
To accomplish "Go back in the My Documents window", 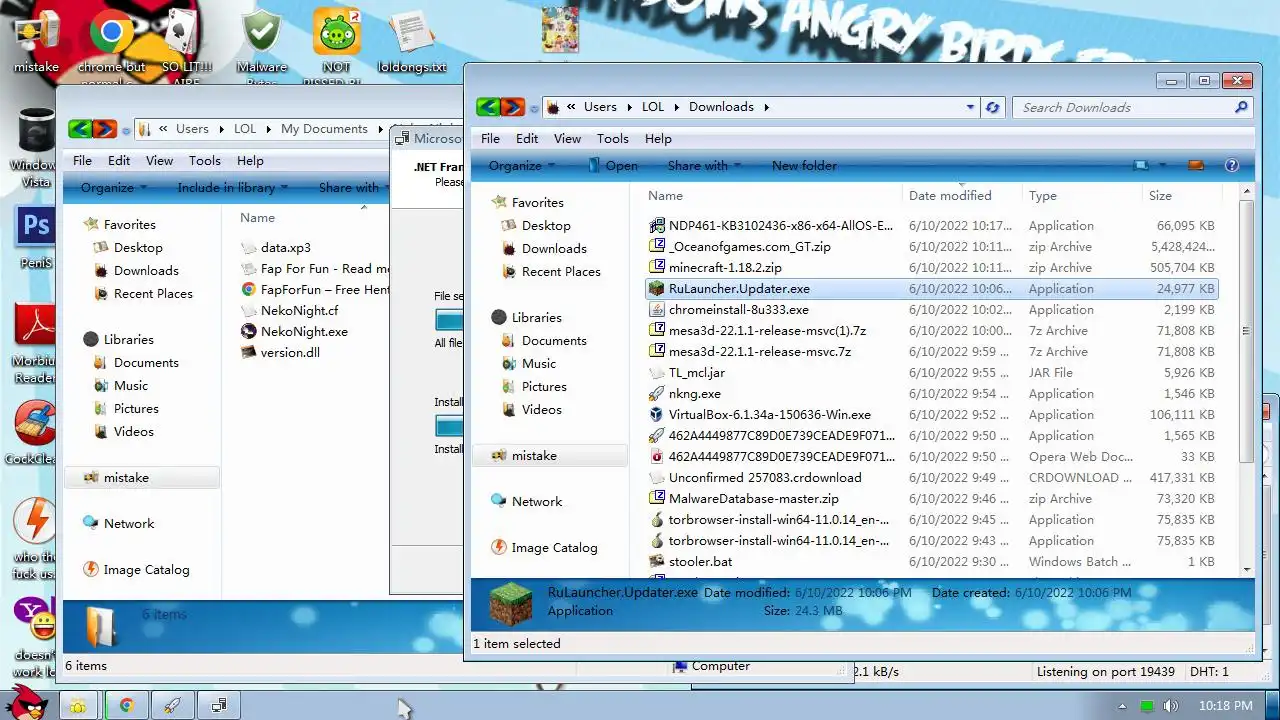I will coord(80,129).
